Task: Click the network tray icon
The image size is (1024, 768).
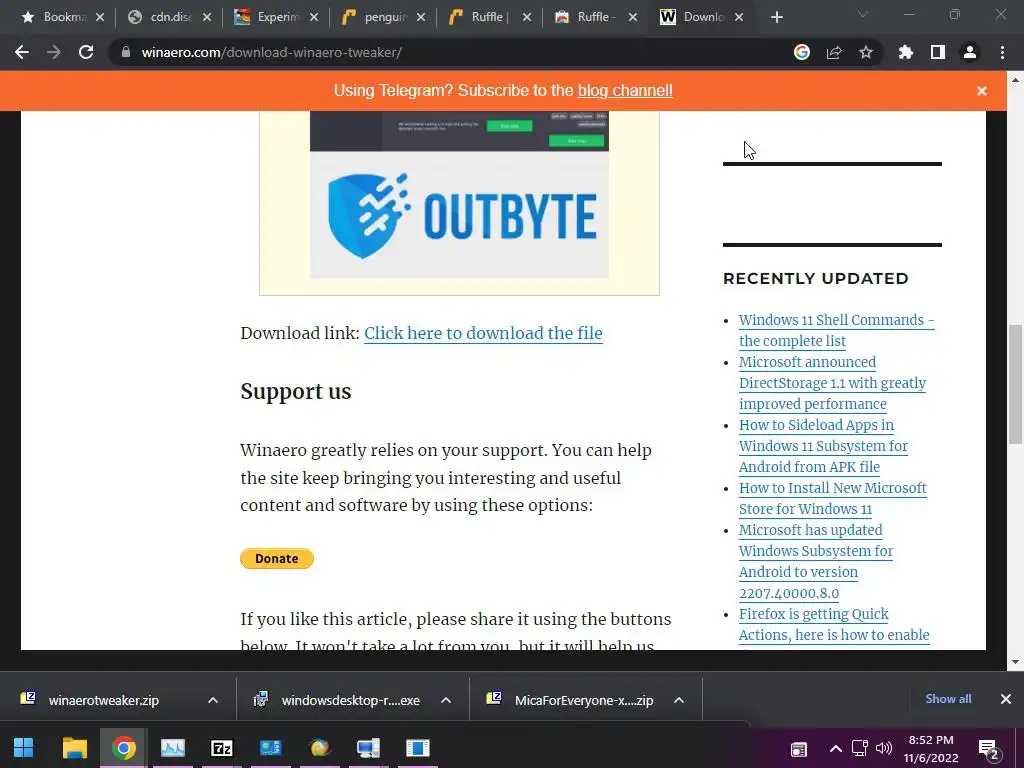Action: click(859, 748)
